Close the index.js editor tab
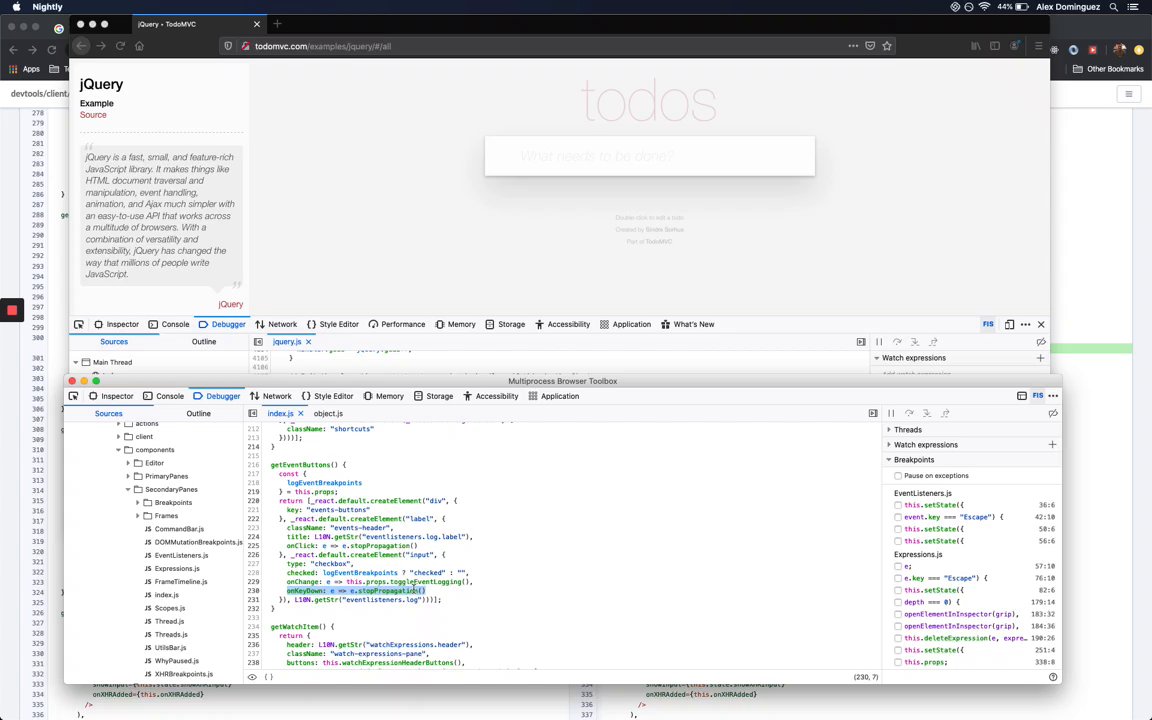The width and height of the screenshot is (1152, 720). (300, 414)
